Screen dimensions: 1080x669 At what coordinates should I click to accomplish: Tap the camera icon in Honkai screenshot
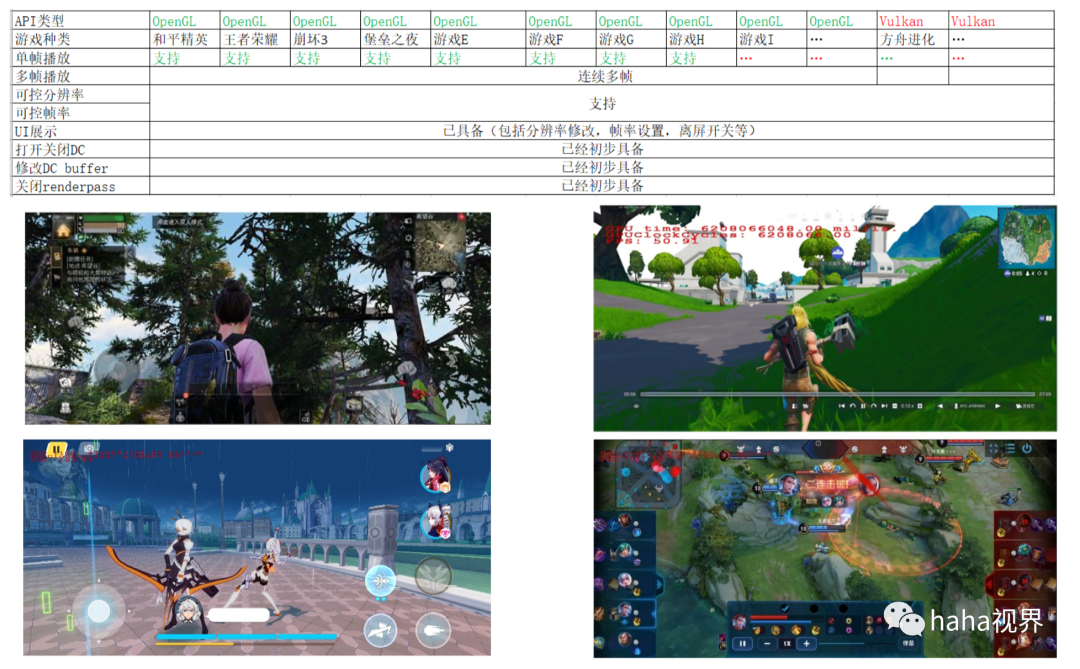pos(90,449)
